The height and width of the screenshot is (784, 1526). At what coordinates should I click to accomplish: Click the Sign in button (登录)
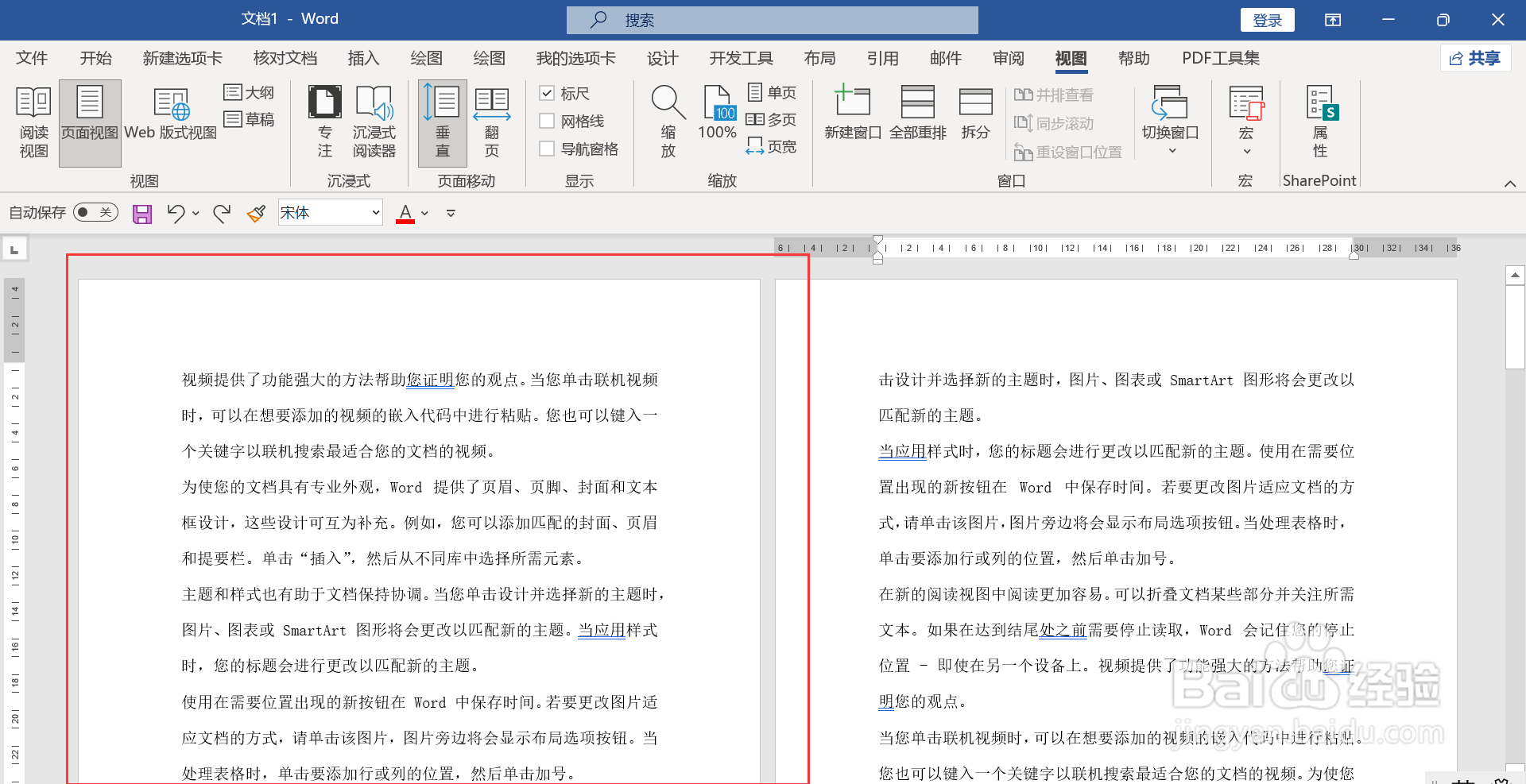(x=1268, y=20)
